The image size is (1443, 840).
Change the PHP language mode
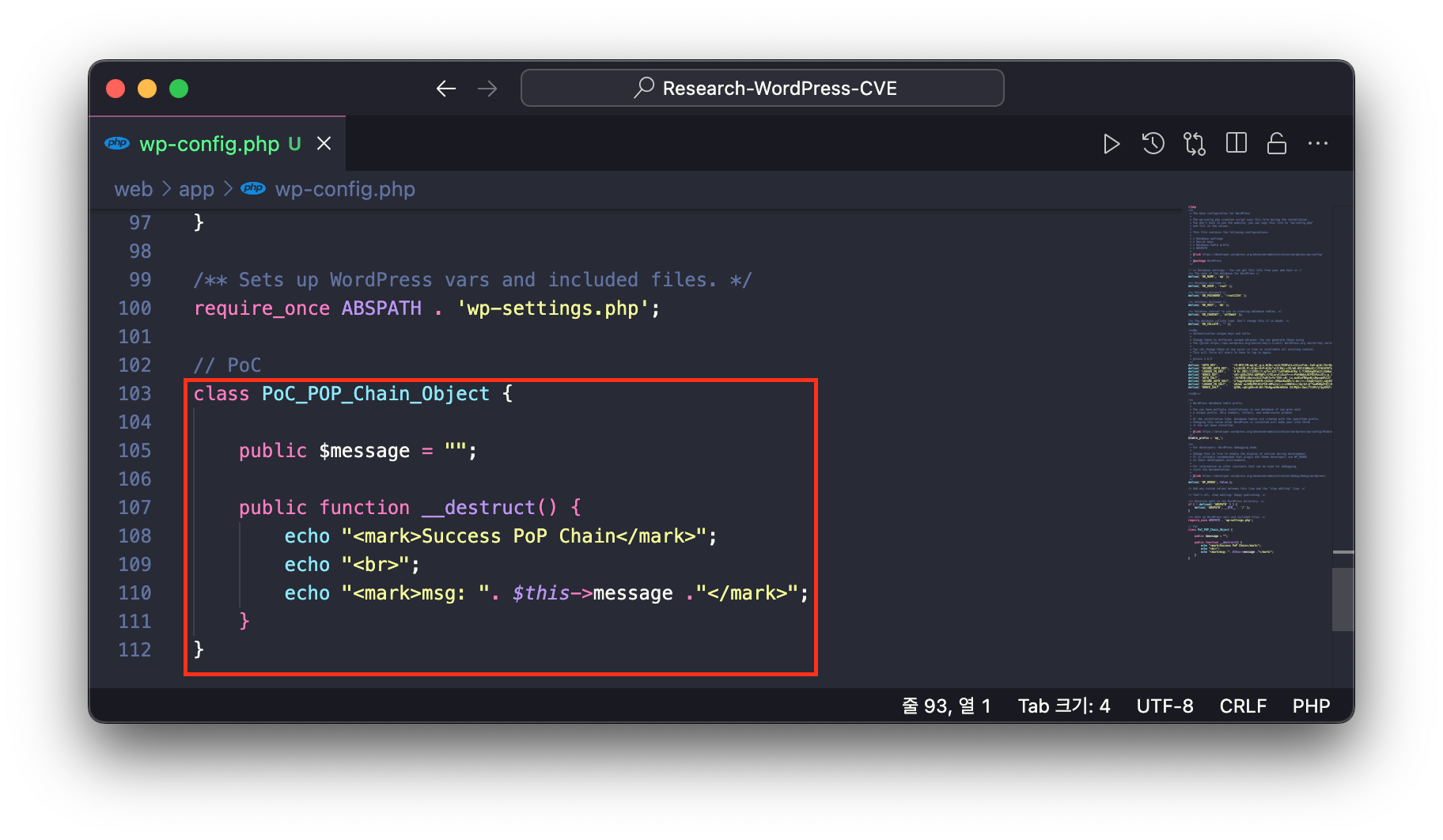[x=1311, y=706]
